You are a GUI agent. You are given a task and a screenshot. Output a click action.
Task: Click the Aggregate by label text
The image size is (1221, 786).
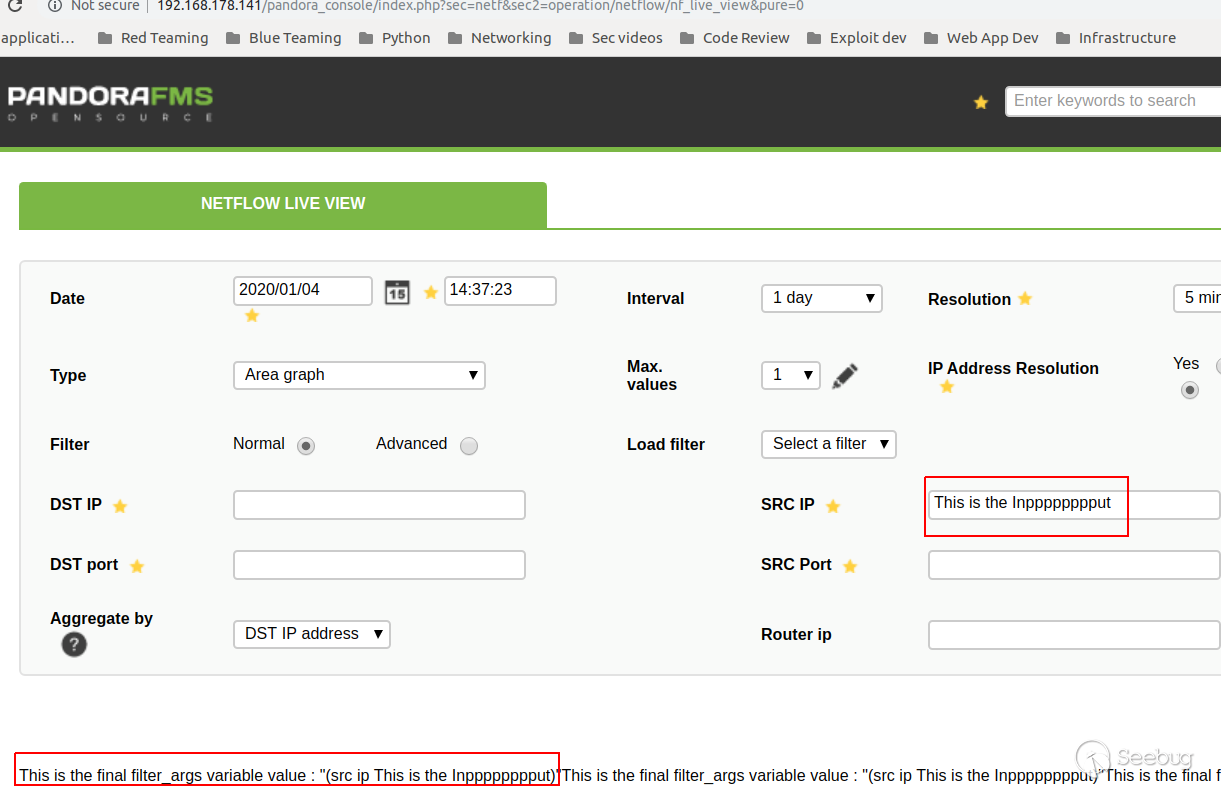click(101, 619)
